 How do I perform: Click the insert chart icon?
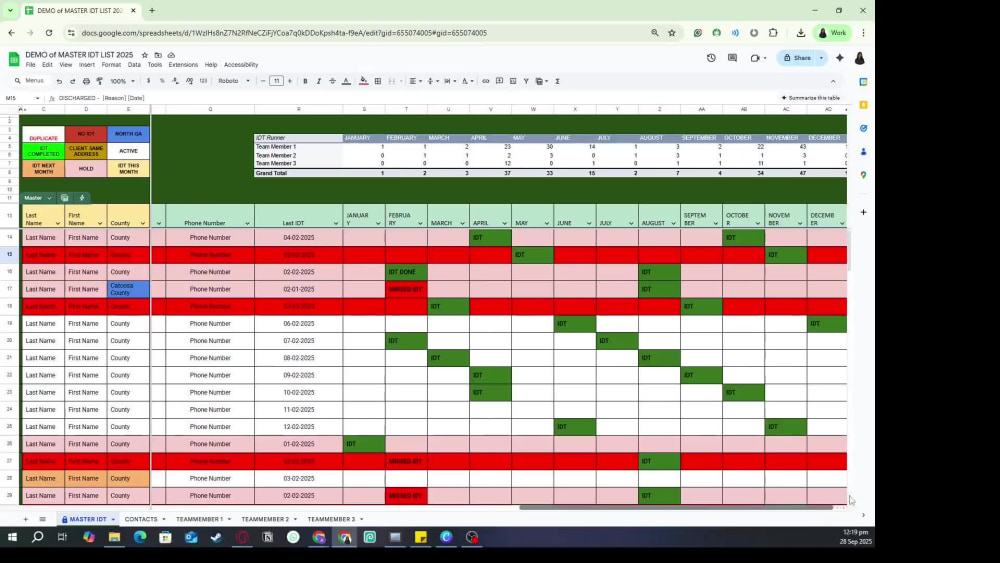pos(513,81)
